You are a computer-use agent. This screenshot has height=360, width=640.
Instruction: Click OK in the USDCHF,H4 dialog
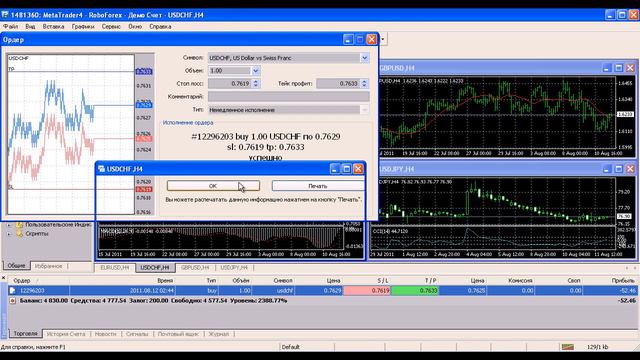point(213,186)
